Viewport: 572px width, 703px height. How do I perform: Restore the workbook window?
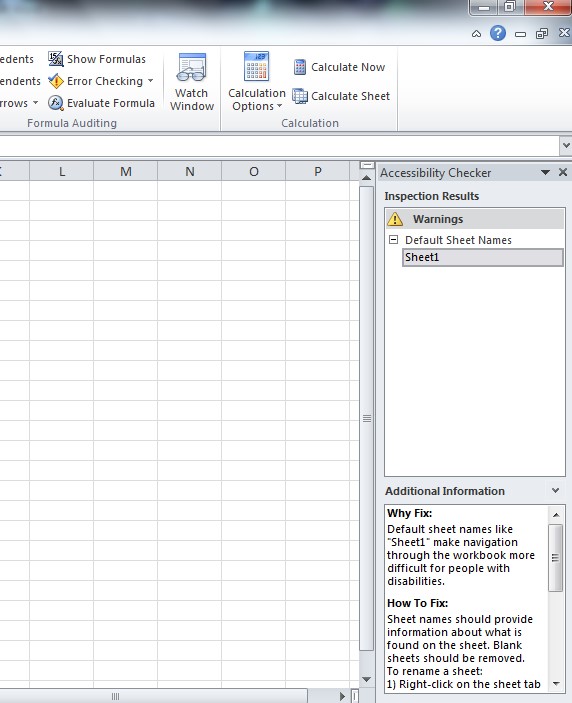click(542, 34)
